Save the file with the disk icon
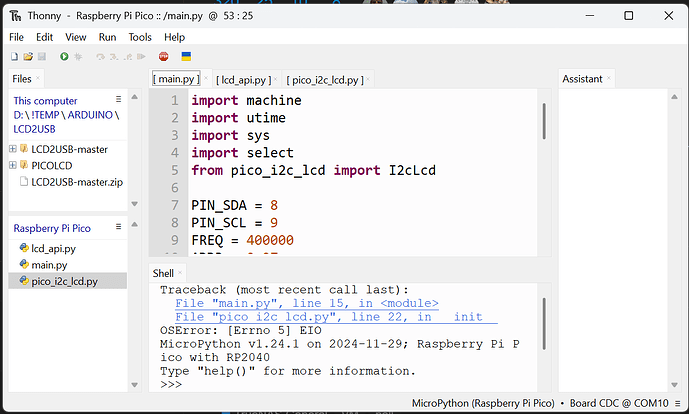The width and height of the screenshot is (689, 414). click(x=42, y=56)
